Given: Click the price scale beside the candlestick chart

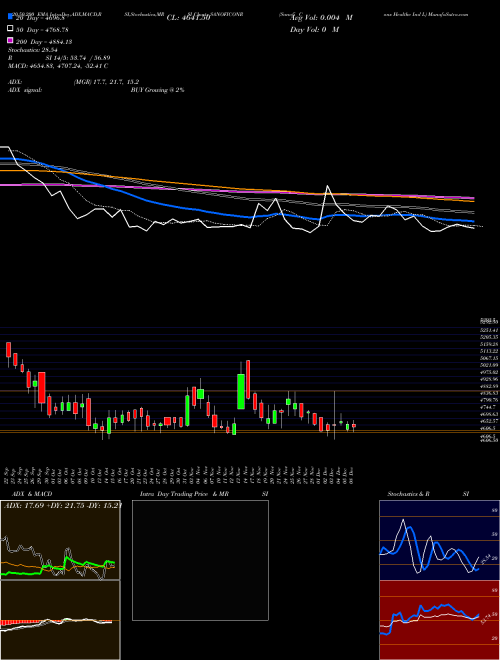Looking at the screenshot, I should [489, 381].
